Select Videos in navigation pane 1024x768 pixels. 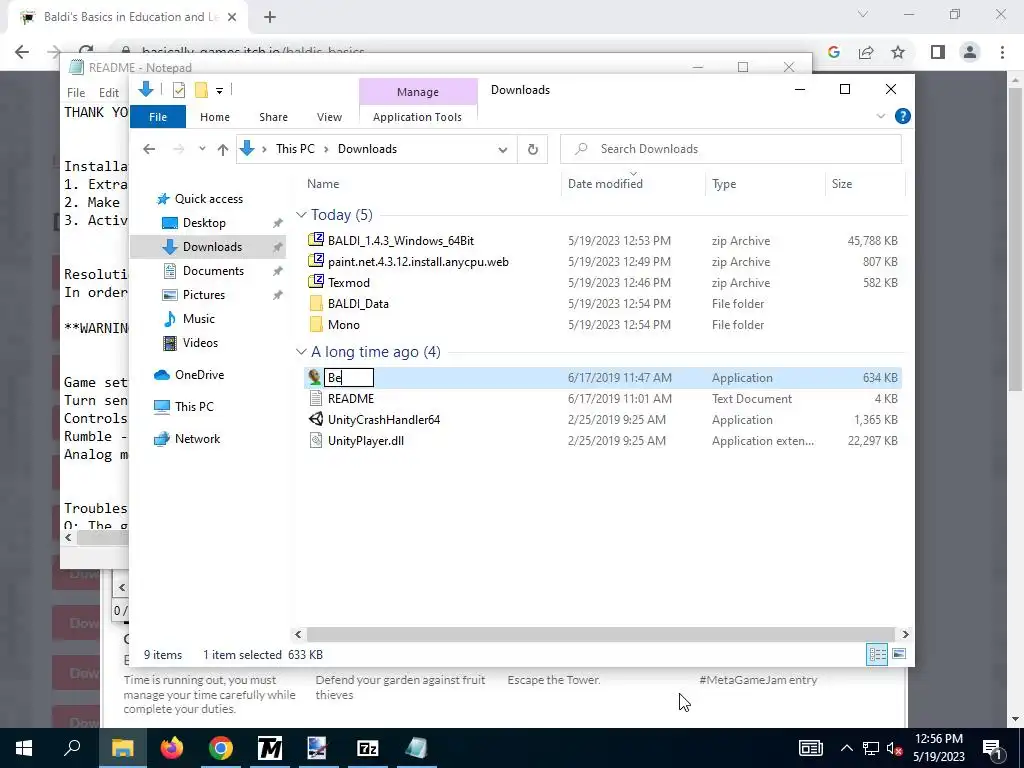[x=200, y=343]
